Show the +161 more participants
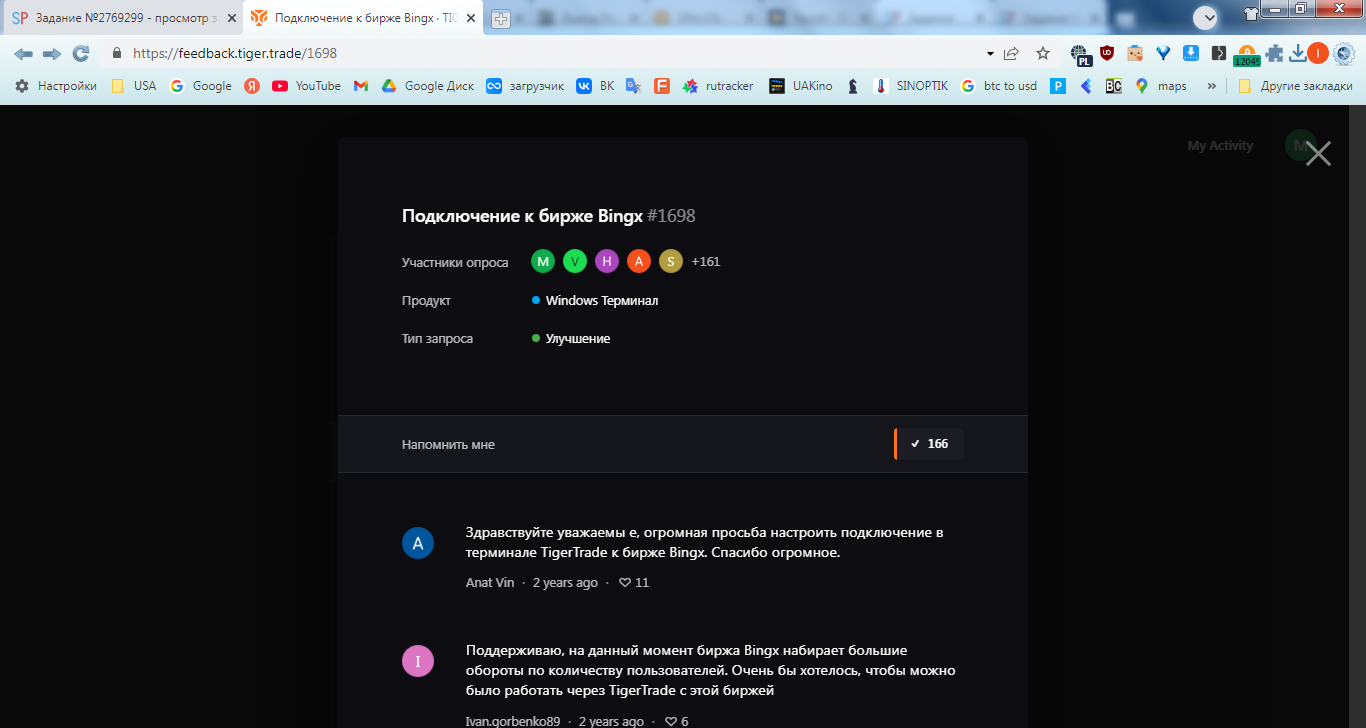Viewport: 1366px width, 728px height. [x=706, y=262]
